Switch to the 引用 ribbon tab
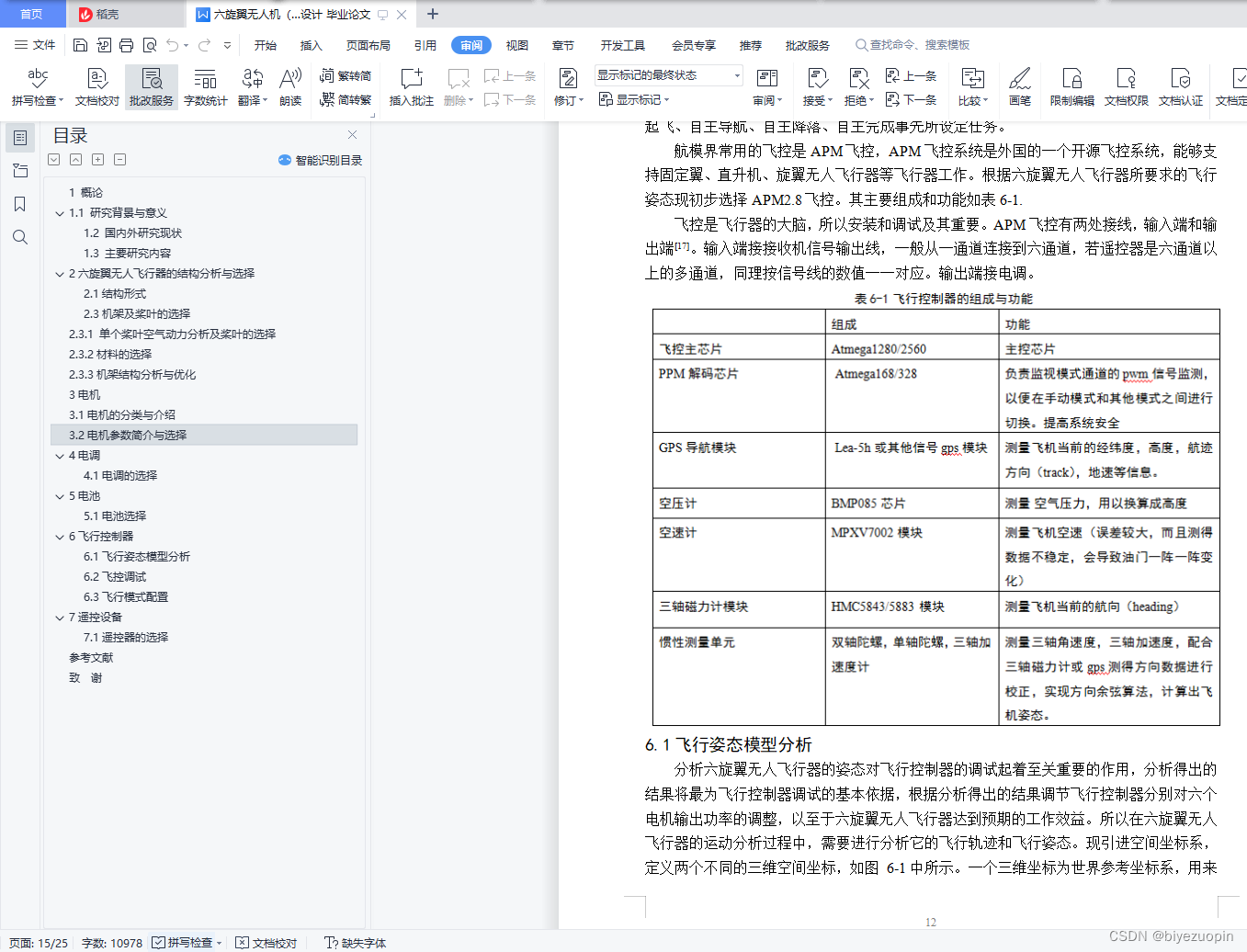The height and width of the screenshot is (952, 1247). click(x=425, y=45)
